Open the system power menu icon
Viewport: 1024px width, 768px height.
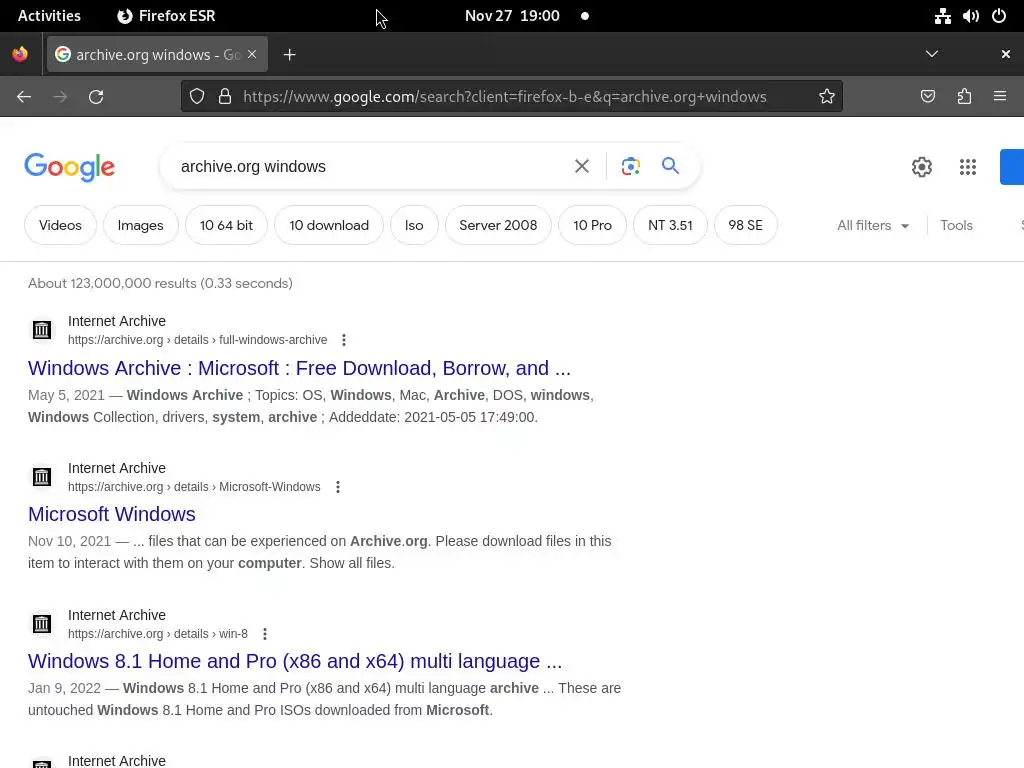pyautogui.click(x=999, y=16)
